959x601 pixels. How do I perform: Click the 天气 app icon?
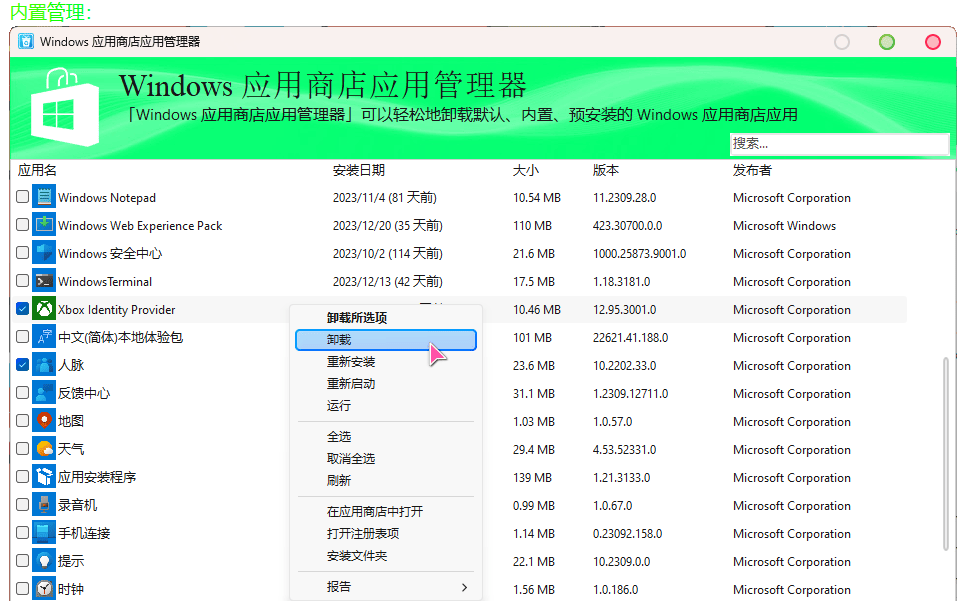tap(44, 449)
